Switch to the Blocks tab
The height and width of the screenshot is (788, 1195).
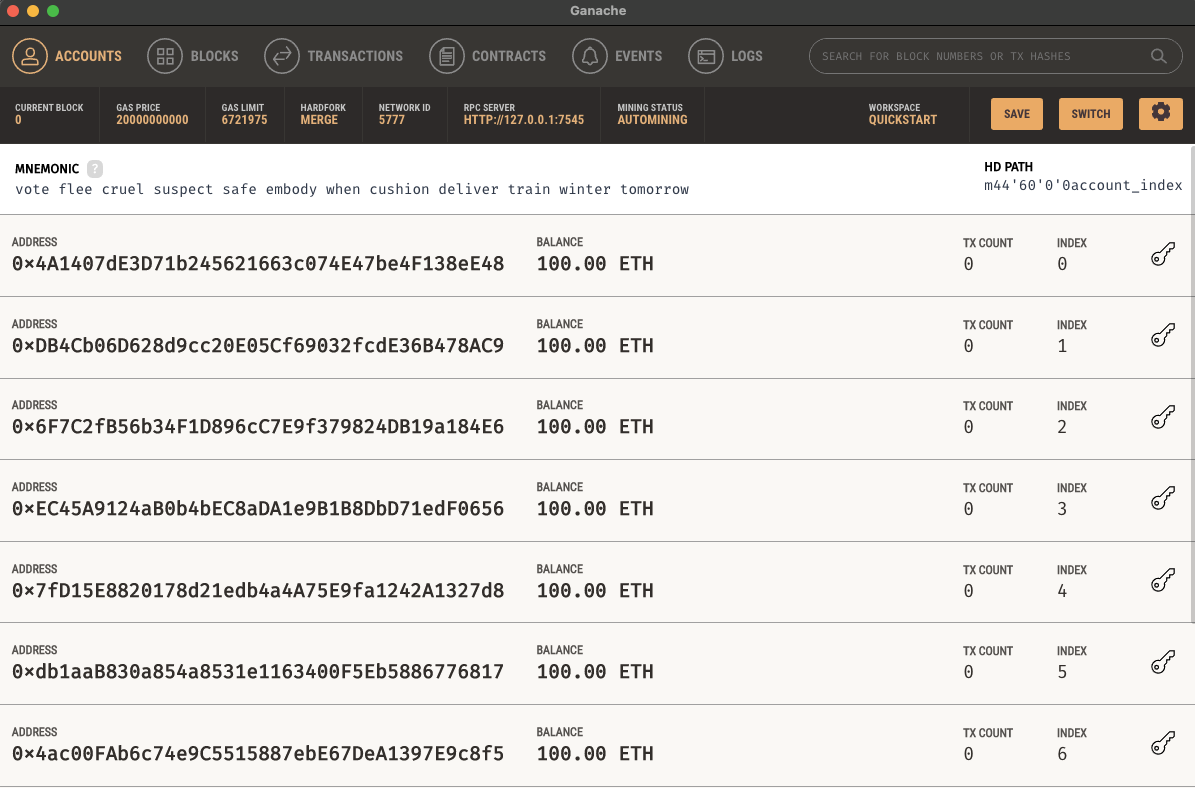tap(193, 56)
